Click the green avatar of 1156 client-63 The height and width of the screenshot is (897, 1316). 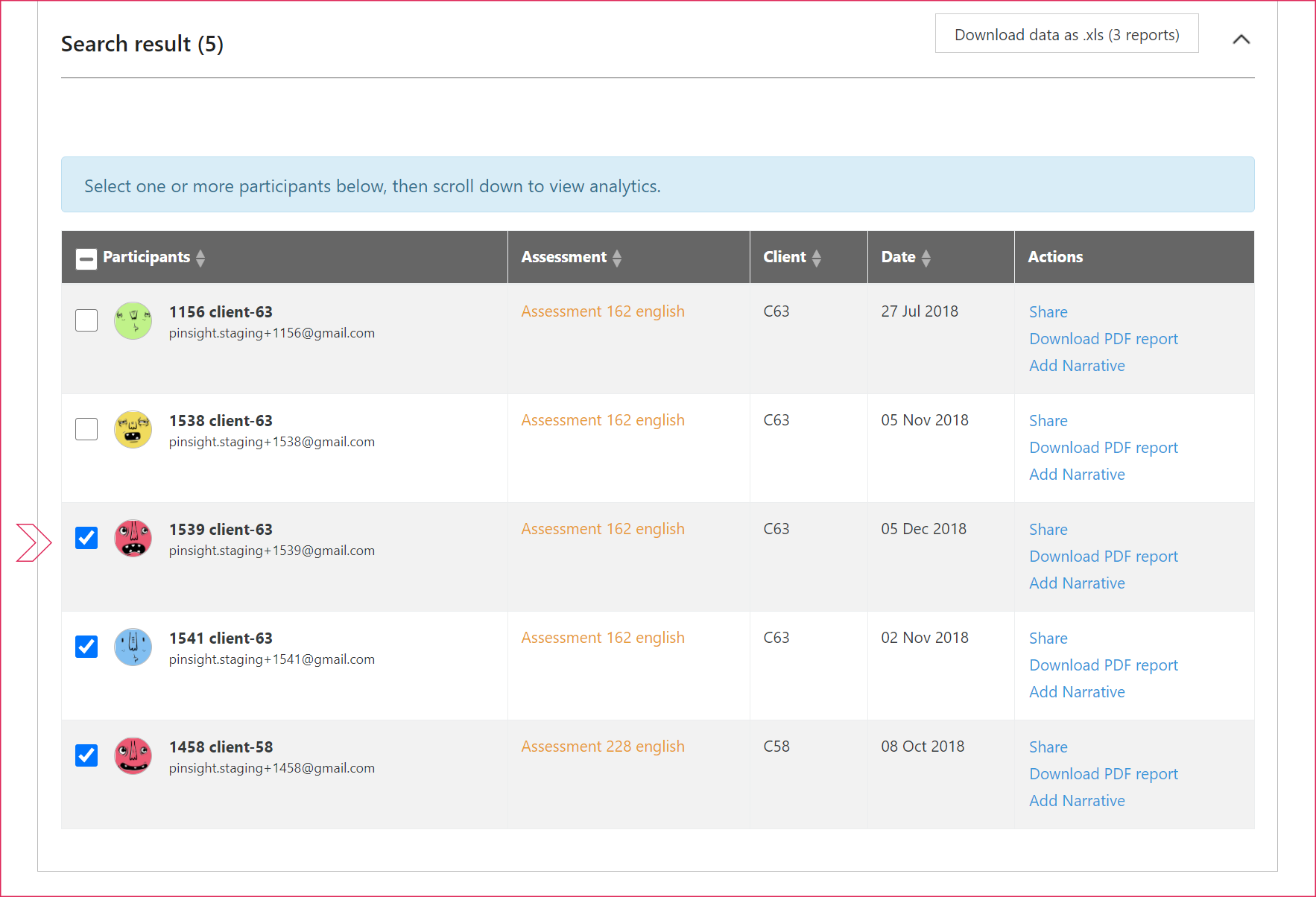[x=133, y=321]
